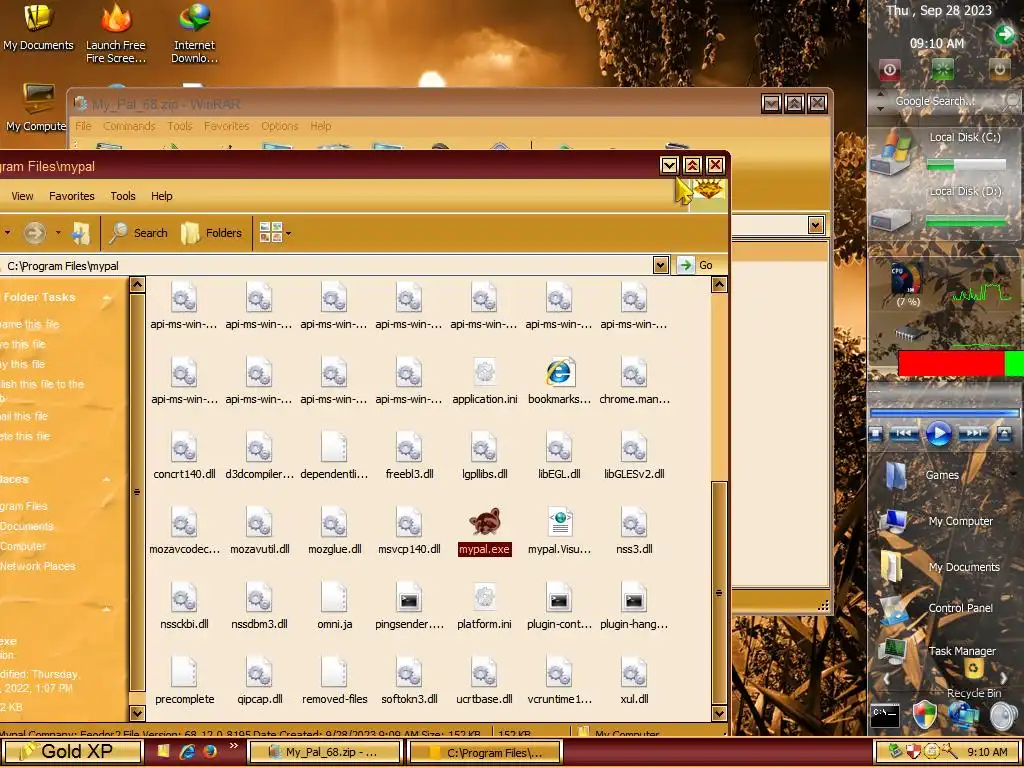Viewport: 1024px width, 768px height.
Task: Expand quick launch overflow chevron
Action: click(233, 746)
